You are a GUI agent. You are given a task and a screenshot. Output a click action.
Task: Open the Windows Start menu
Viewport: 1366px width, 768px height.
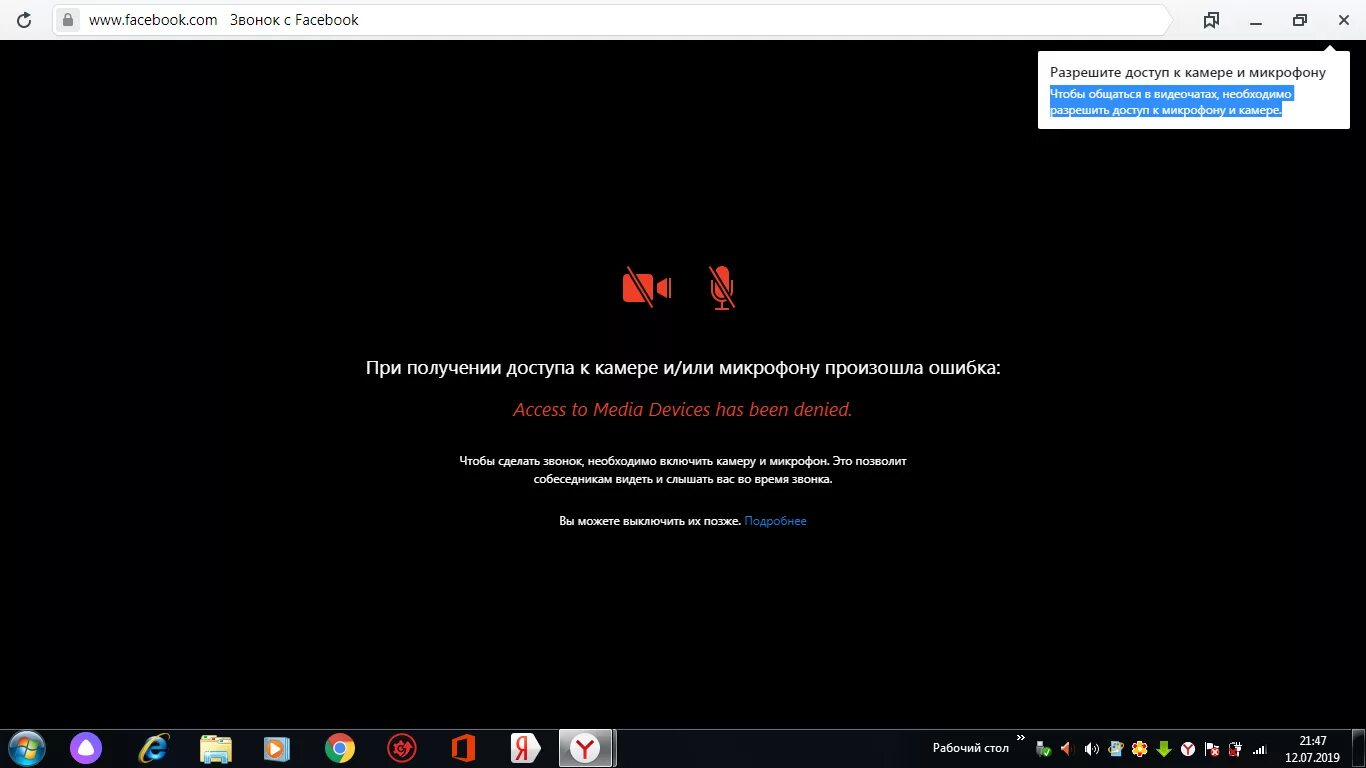tap(25, 748)
